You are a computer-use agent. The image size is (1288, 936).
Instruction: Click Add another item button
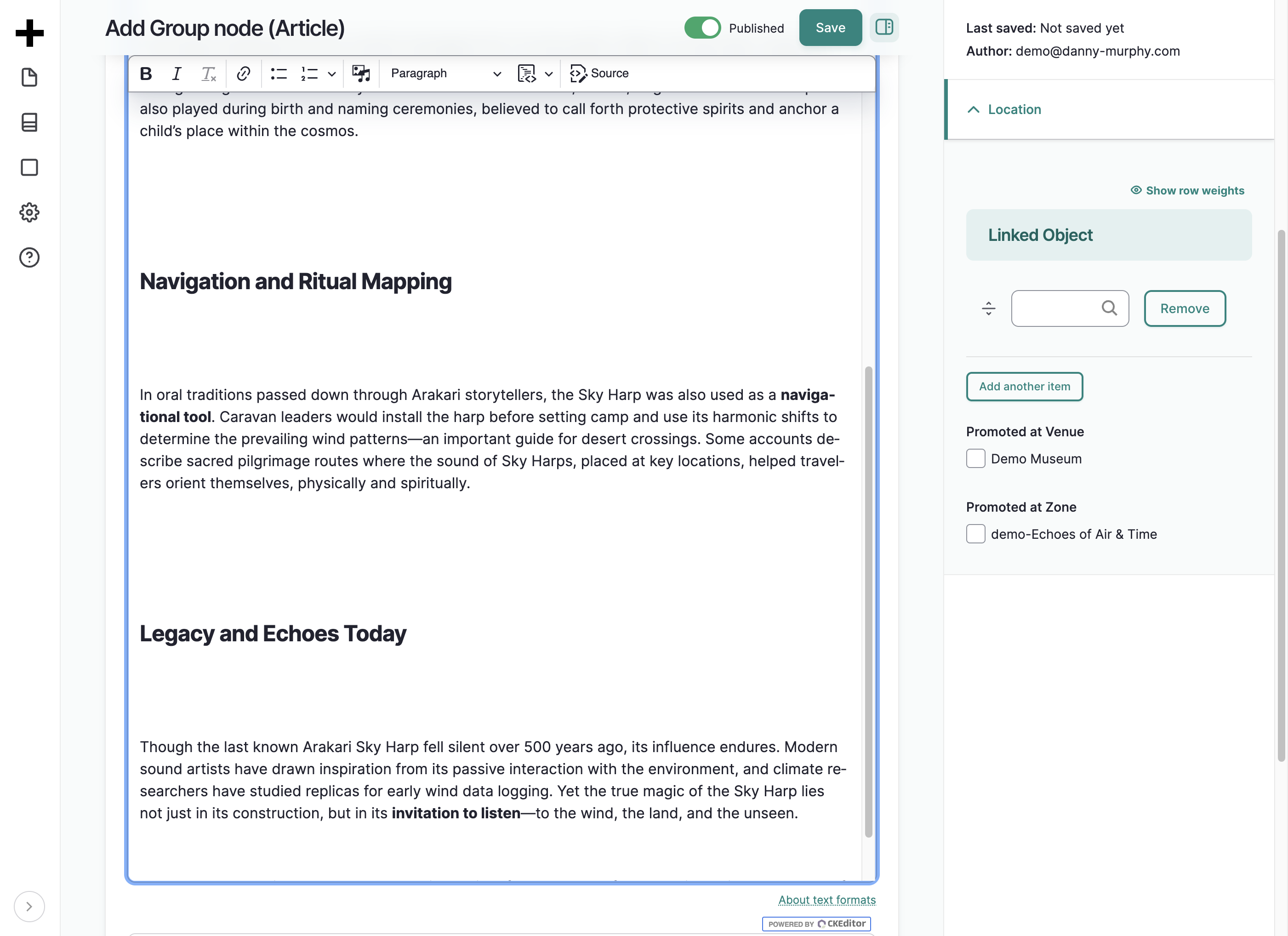coord(1025,387)
